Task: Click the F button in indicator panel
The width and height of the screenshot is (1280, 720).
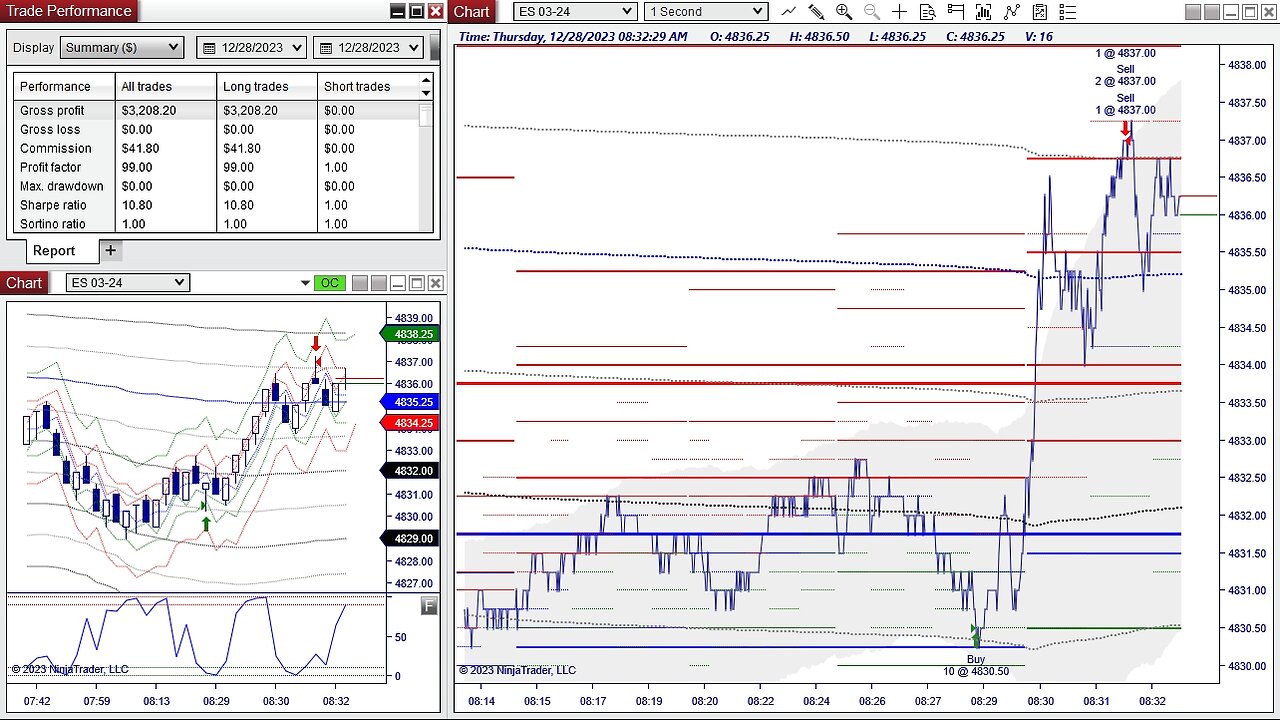Action: coord(429,606)
